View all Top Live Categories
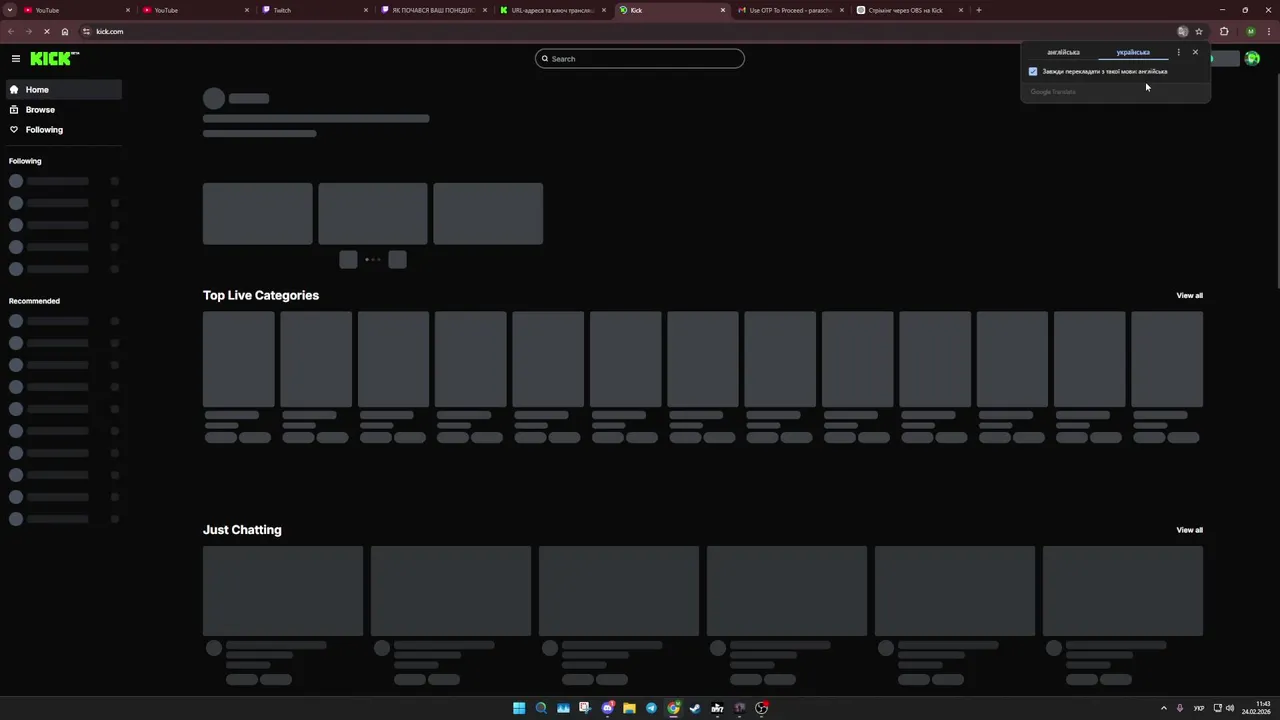Screen dimensions: 1280x720 pyautogui.click(x=1189, y=296)
